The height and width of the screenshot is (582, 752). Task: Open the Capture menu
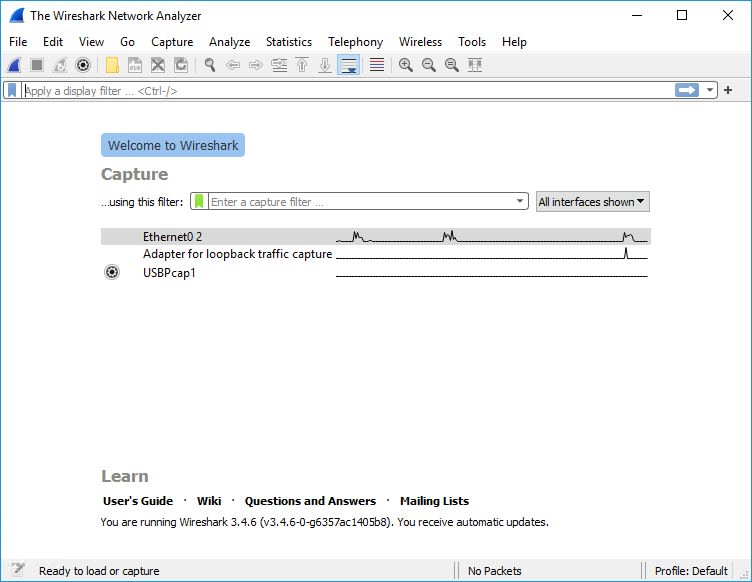tap(172, 42)
